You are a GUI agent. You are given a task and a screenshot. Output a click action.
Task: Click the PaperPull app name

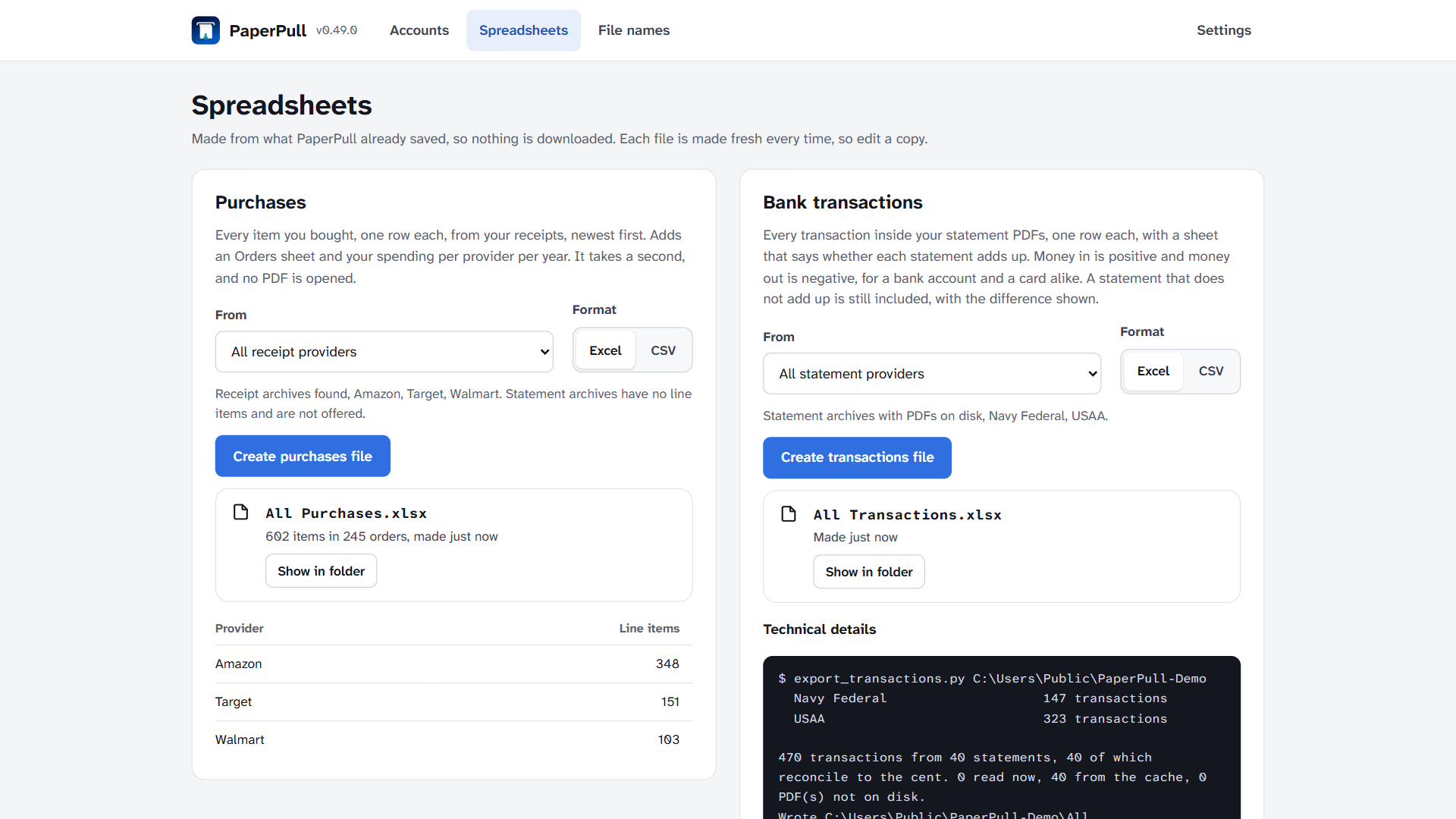tap(268, 30)
